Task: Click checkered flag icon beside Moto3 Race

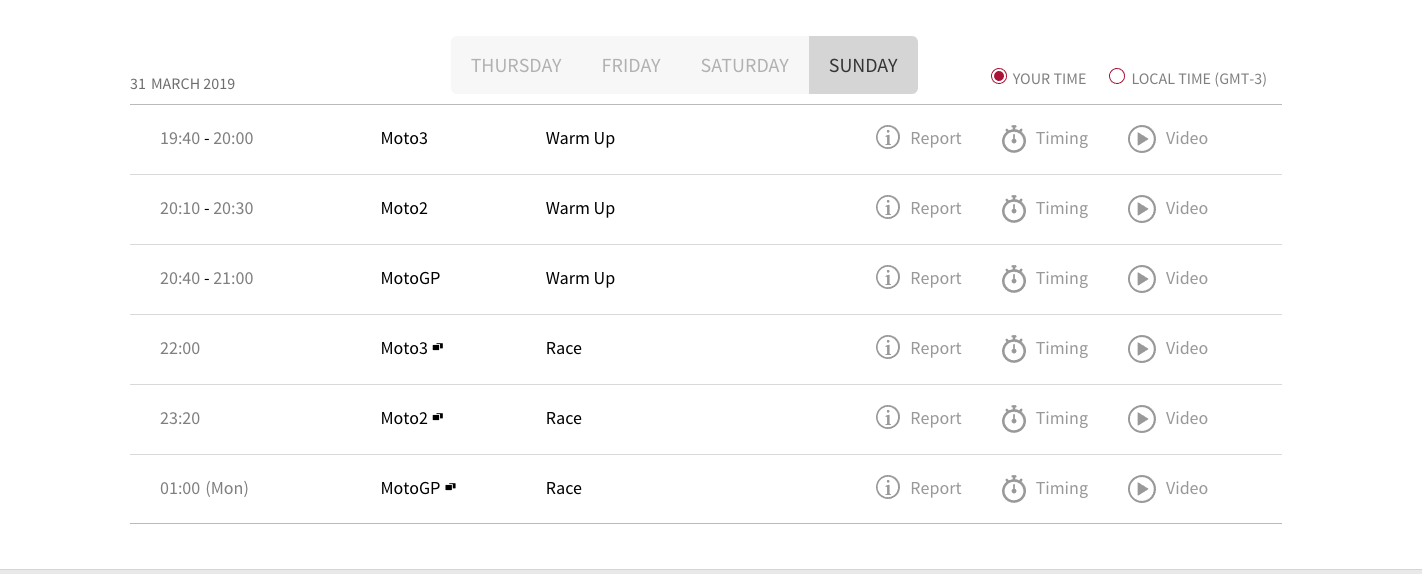Action: click(x=438, y=347)
